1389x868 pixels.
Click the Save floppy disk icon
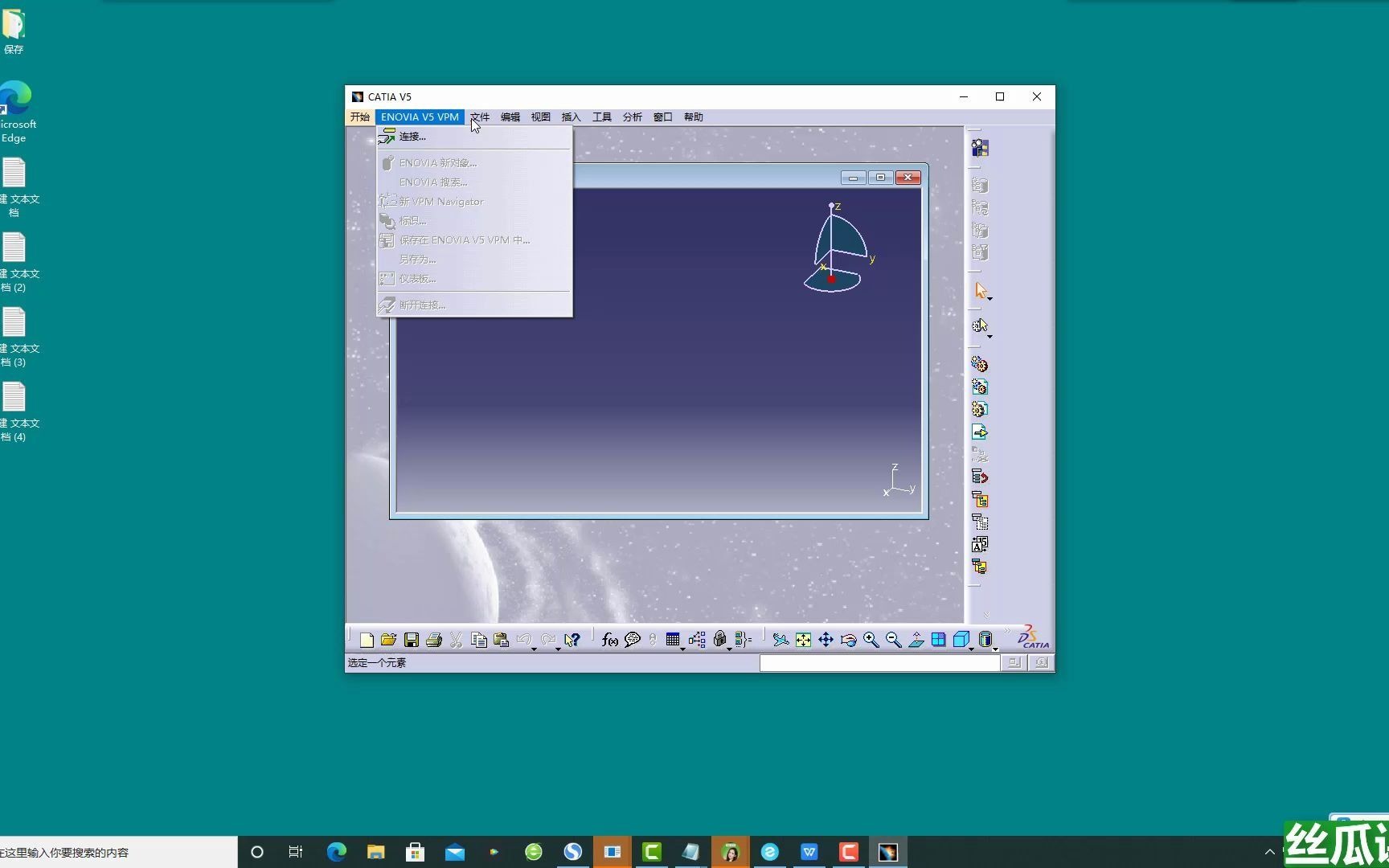[412, 640]
